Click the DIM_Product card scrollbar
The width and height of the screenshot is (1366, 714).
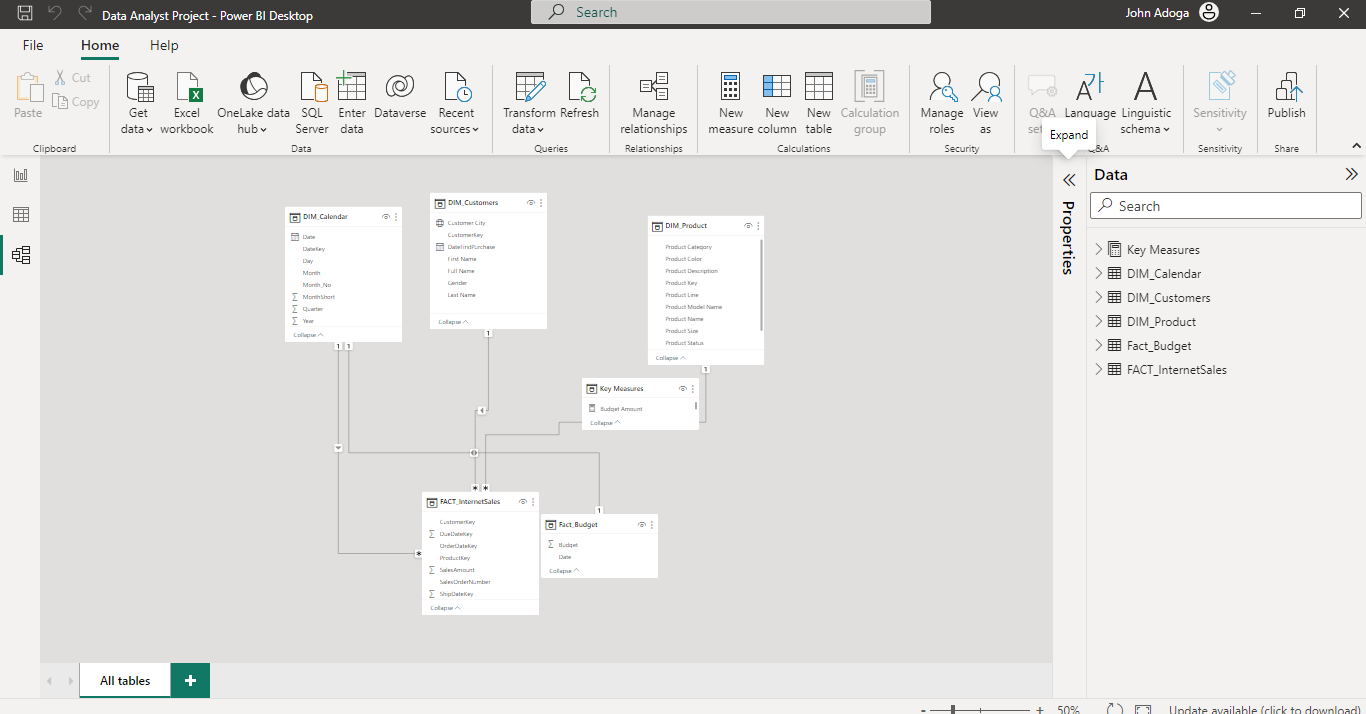762,285
